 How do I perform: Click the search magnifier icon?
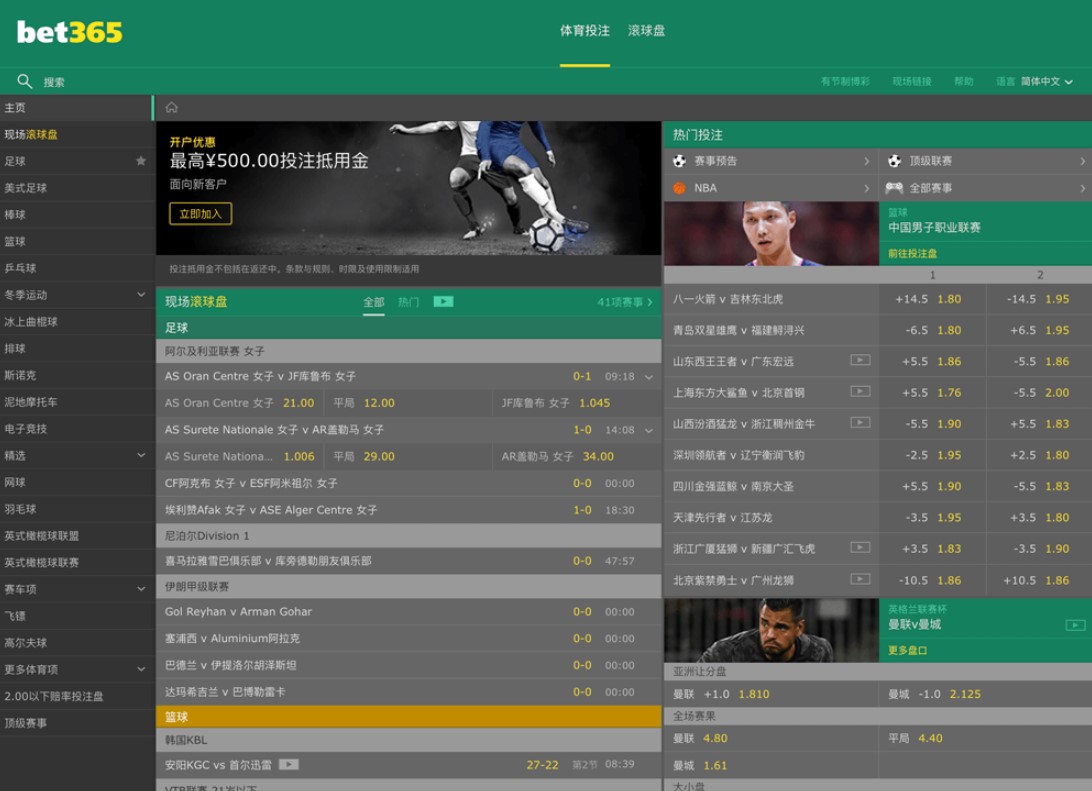24,81
